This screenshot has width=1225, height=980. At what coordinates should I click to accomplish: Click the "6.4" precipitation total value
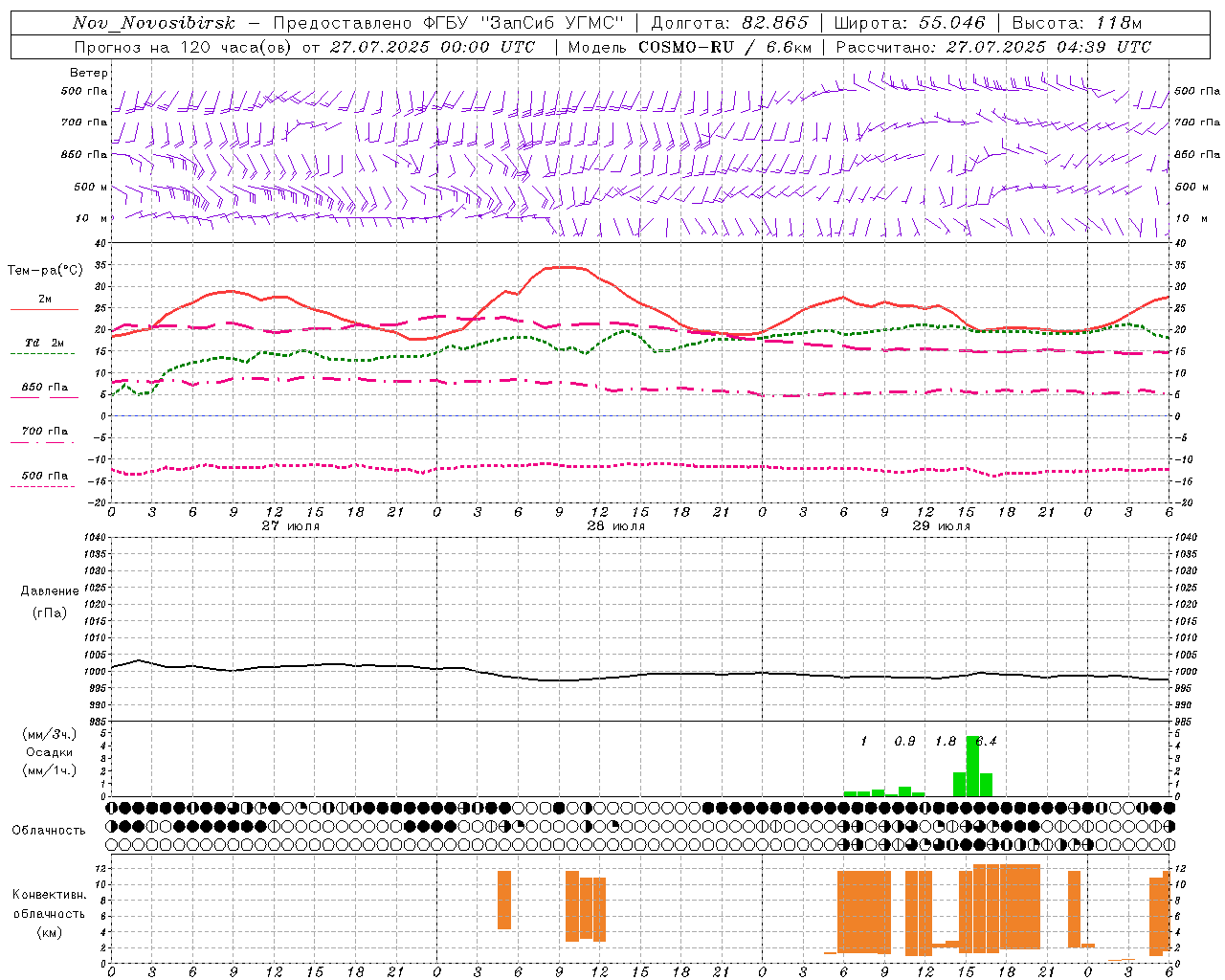[987, 742]
